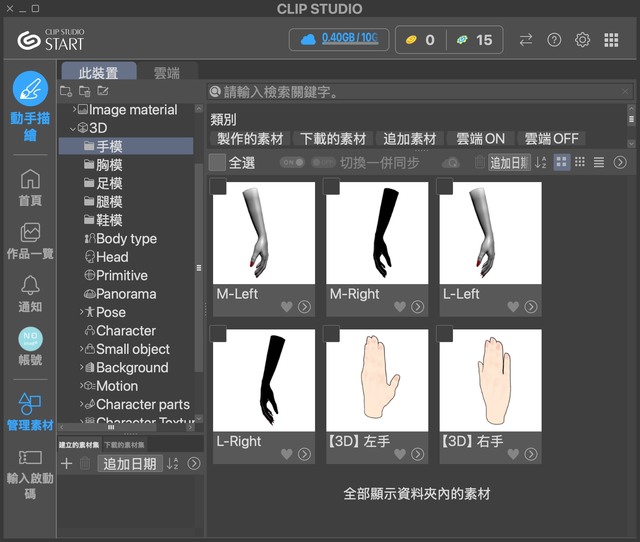The image size is (640, 542).
Task: Select the 手模 folder
Action: point(126,146)
